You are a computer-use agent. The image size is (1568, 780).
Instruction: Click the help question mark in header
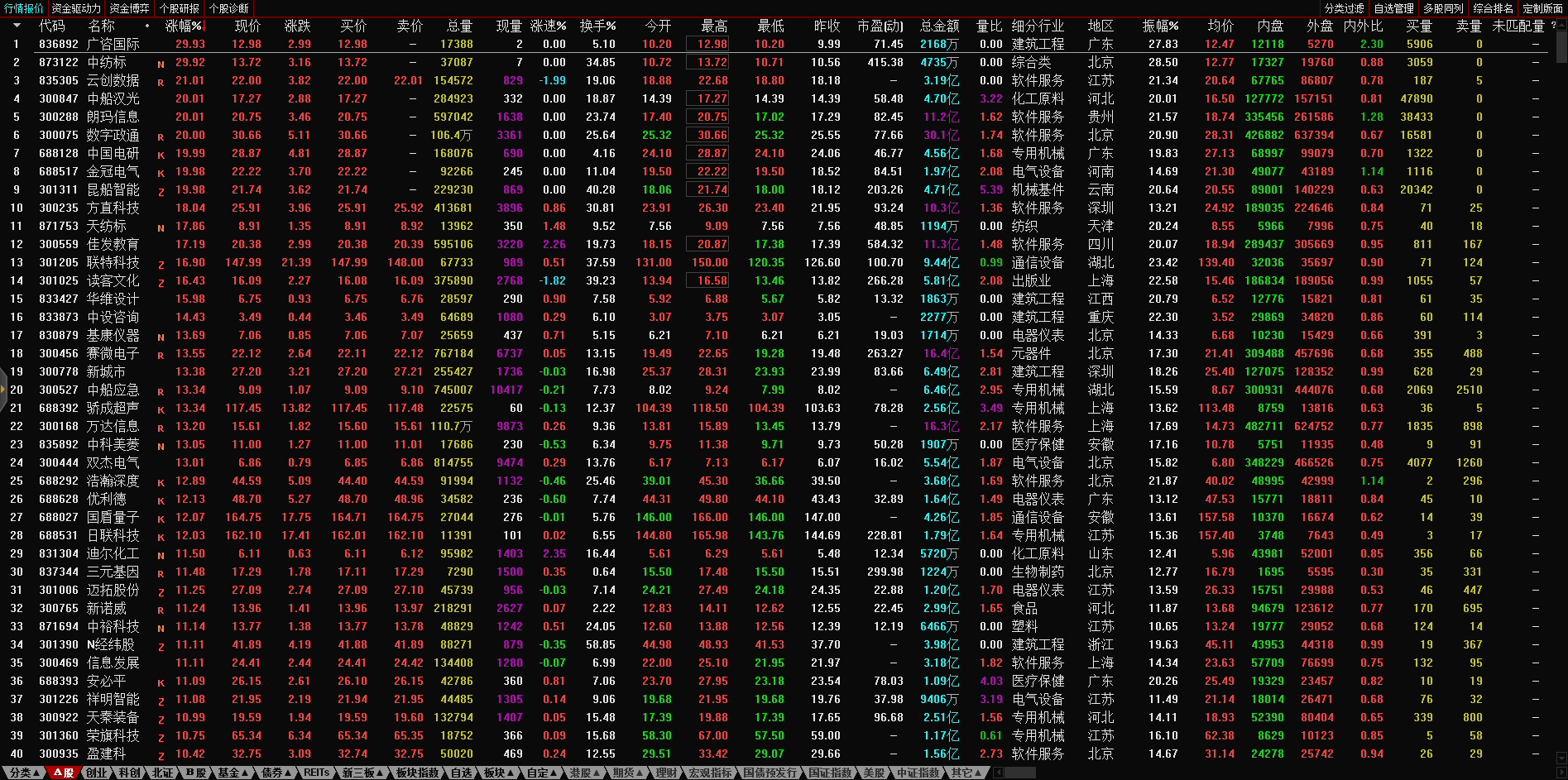click(x=1553, y=26)
